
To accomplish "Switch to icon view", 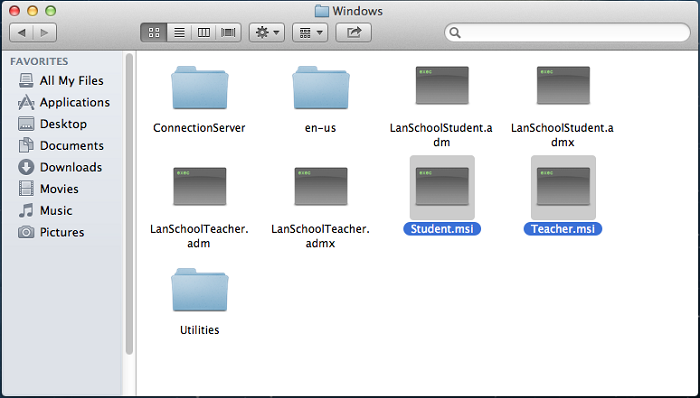I will (x=154, y=33).
